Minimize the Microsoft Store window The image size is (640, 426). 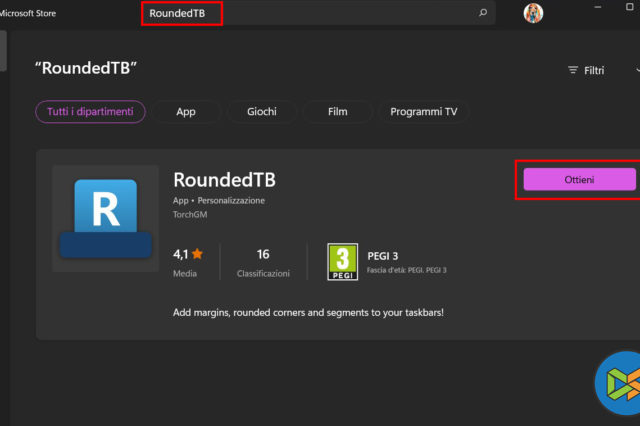click(x=598, y=7)
